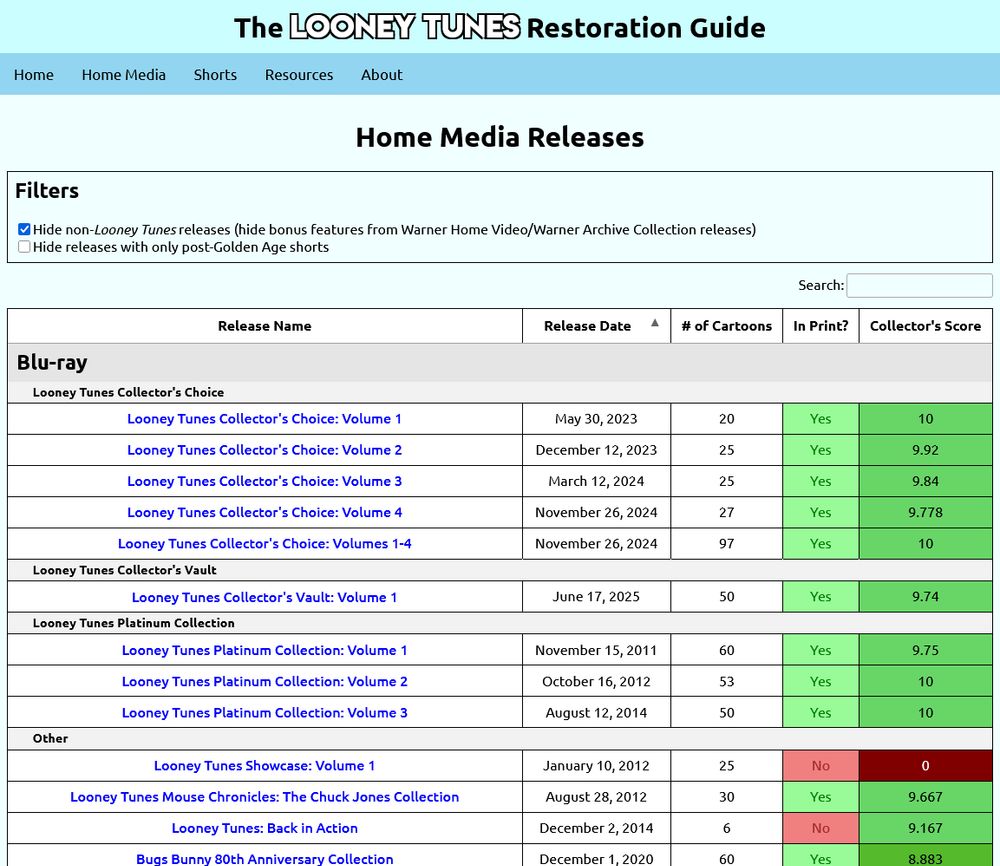The image size is (1000, 866).
Task: Sort table by Collector's Score column
Action: click(x=925, y=326)
